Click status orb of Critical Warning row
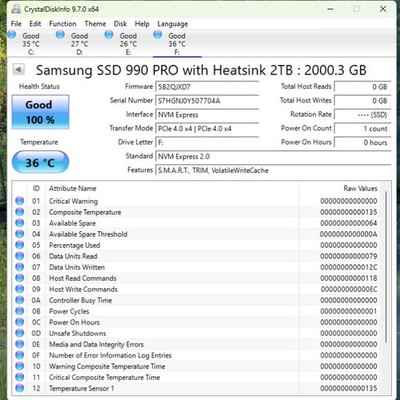This screenshot has width=400, height=400. coord(20,201)
